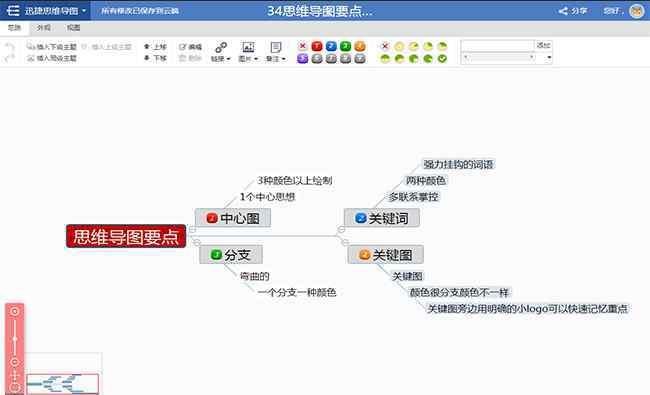
Task: Click the note icon in toolbar
Action: click(276, 47)
